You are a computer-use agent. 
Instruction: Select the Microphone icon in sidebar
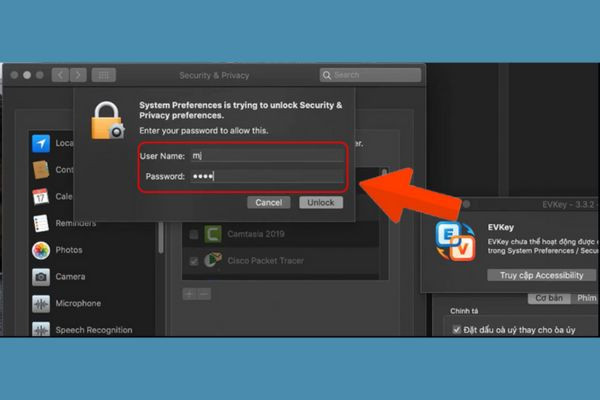click(x=41, y=303)
